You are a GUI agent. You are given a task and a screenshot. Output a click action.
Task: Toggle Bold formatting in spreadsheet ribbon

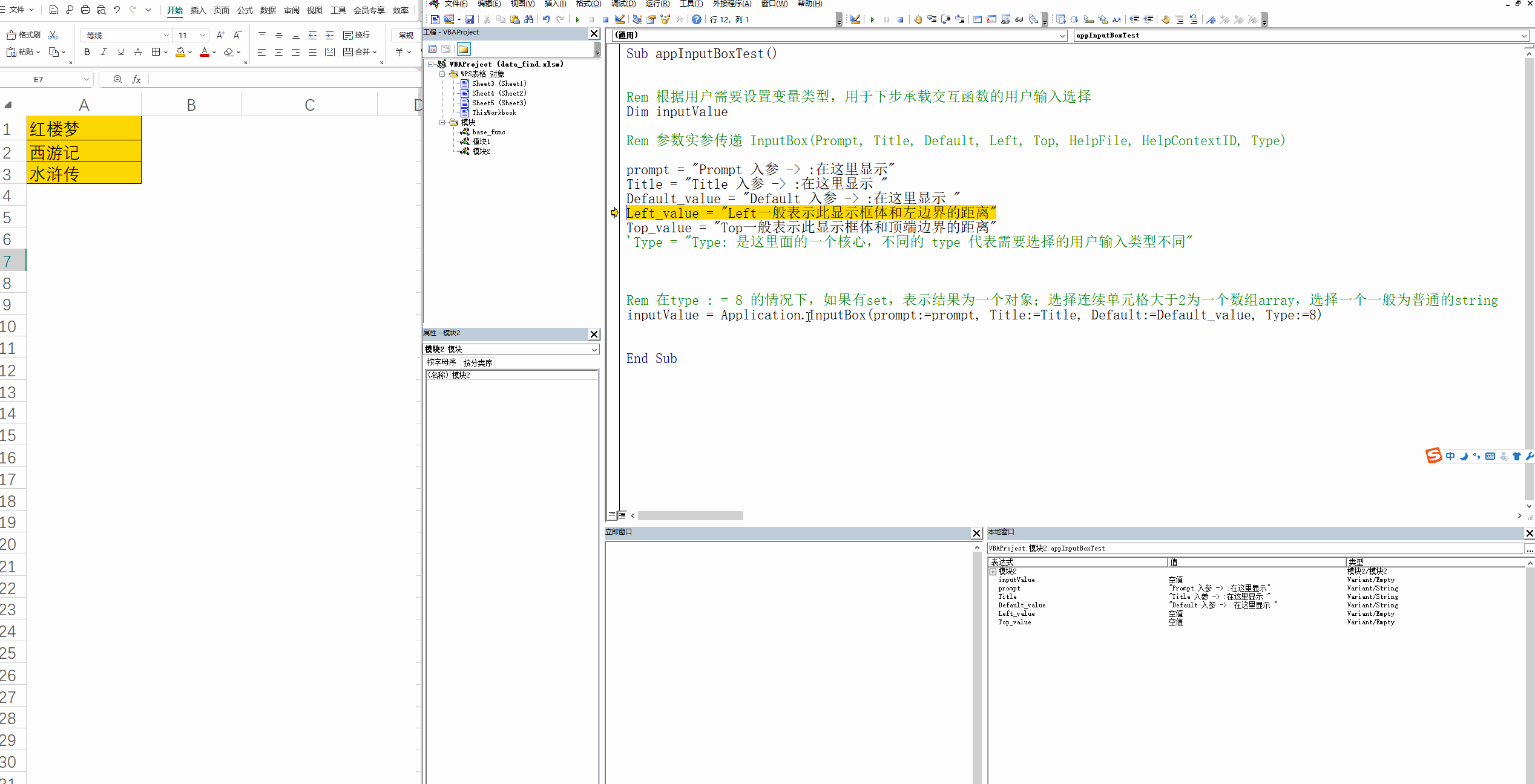pos(87,52)
